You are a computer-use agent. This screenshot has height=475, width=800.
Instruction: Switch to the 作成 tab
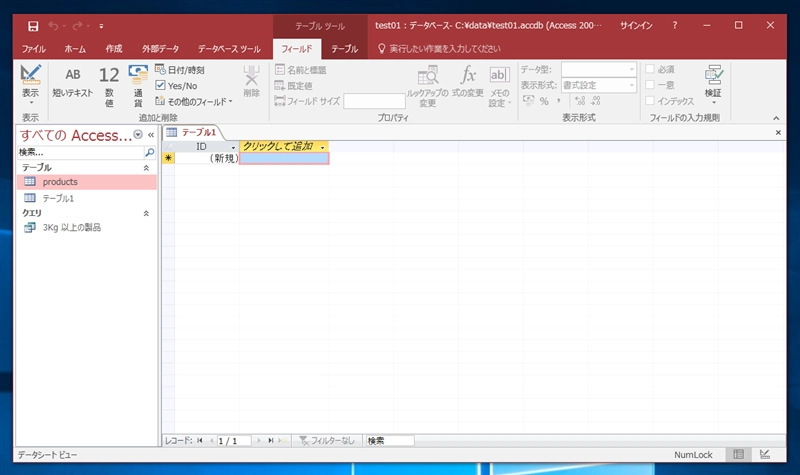pyautogui.click(x=114, y=48)
